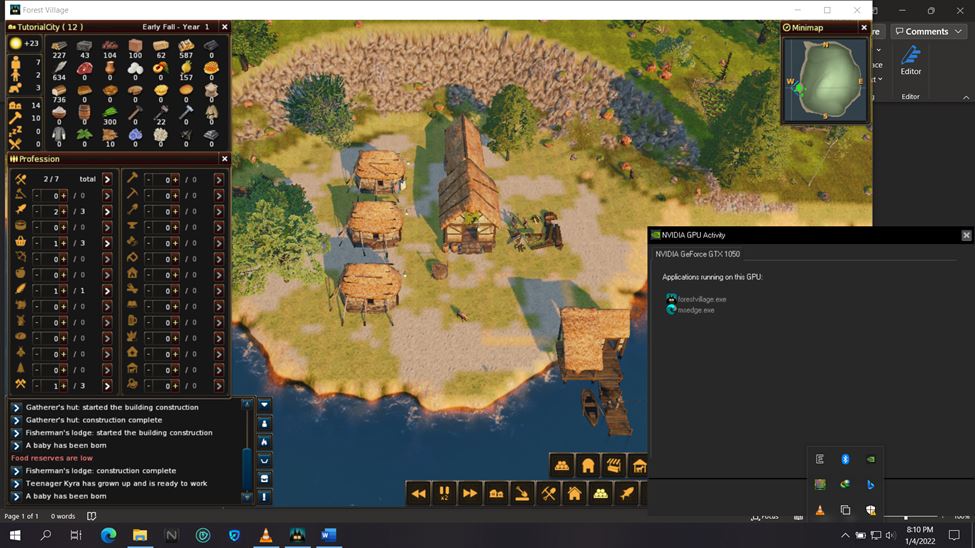Open the house building menu in bottom toolbar
This screenshot has height=548, width=975.
(574, 493)
